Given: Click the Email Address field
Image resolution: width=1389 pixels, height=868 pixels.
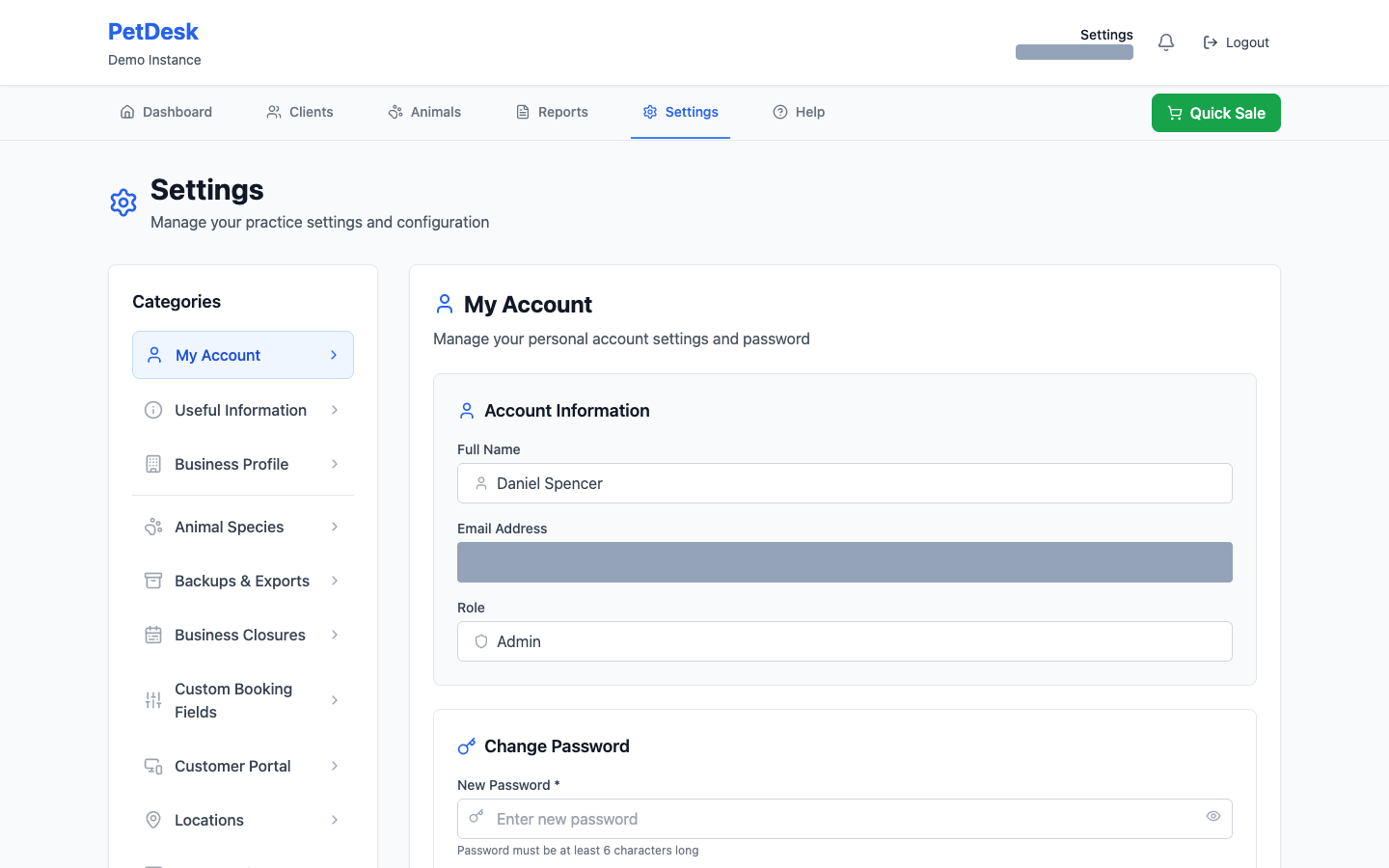Looking at the screenshot, I should click(845, 562).
